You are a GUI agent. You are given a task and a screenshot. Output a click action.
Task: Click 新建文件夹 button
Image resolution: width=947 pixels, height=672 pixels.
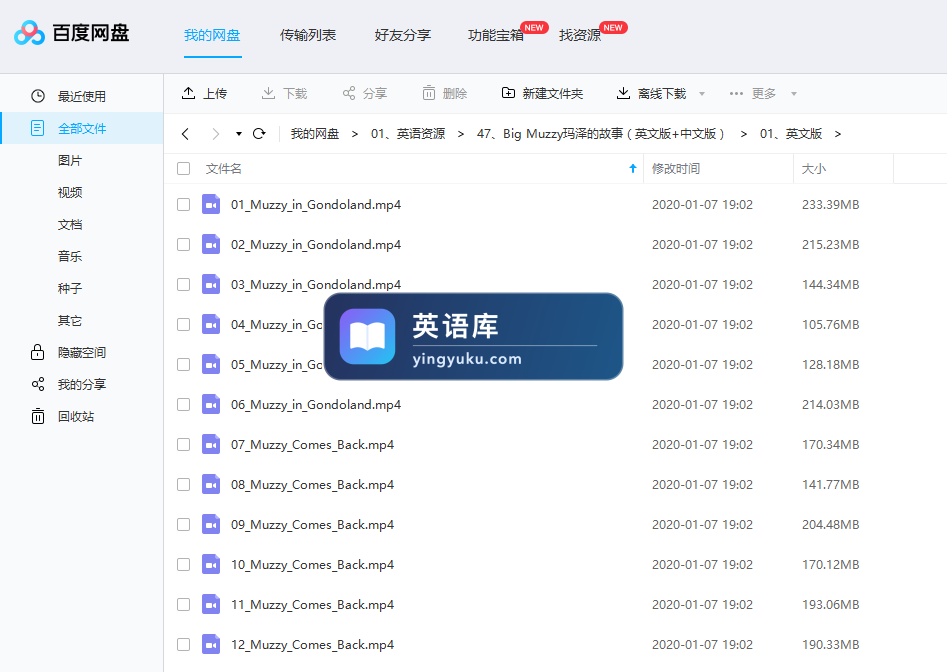[542, 93]
